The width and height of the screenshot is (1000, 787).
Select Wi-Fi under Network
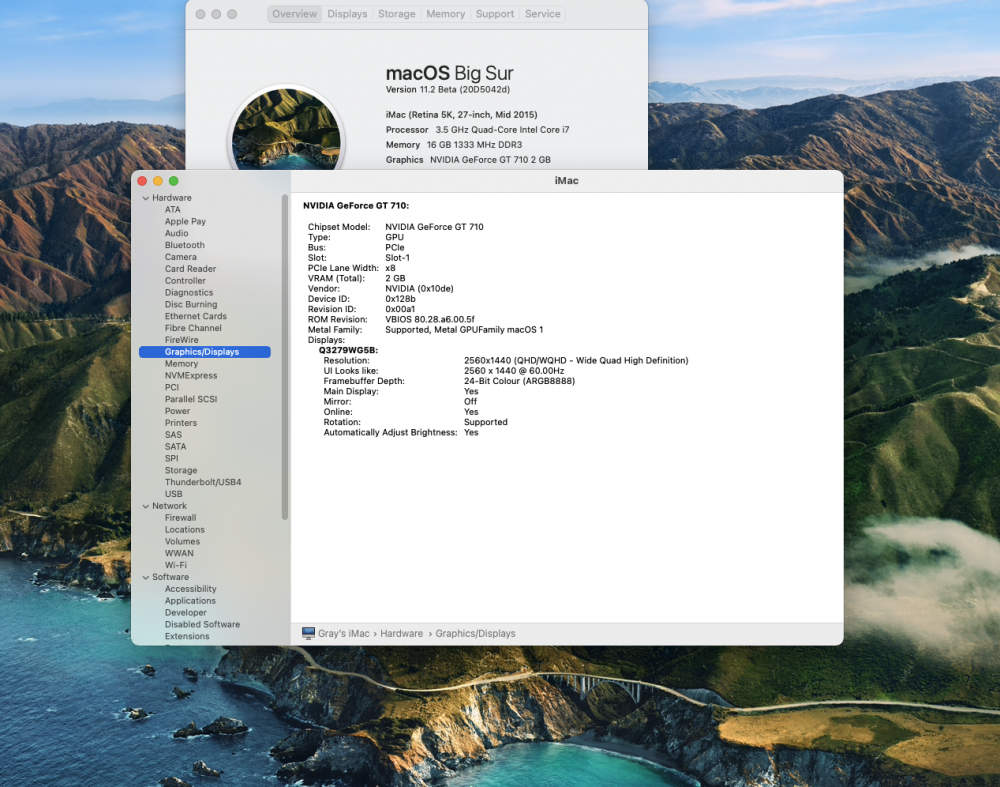(175, 565)
